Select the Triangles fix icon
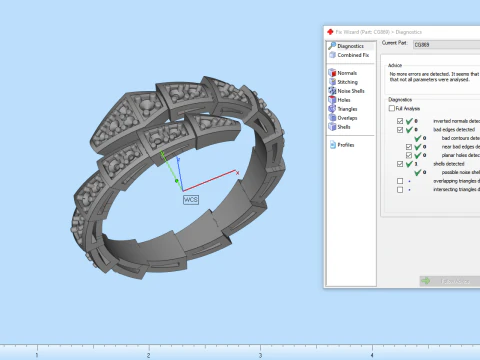The image size is (480, 360). pos(332,109)
